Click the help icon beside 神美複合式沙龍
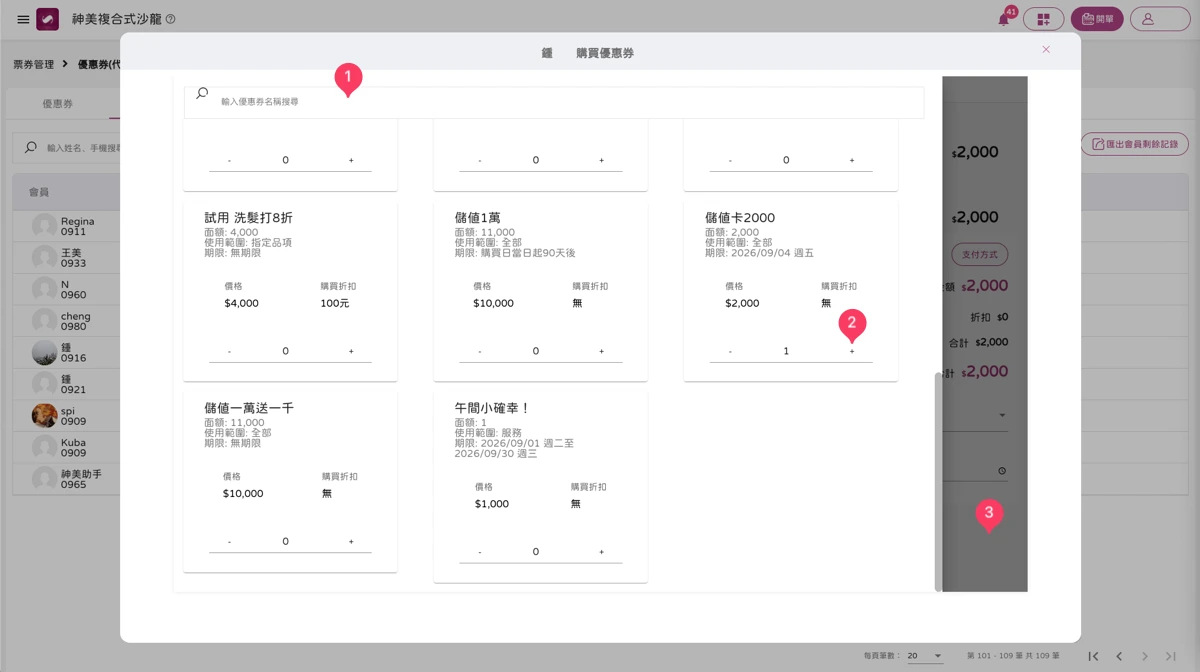Screen dimensions: 1200x672 click(x=170, y=19)
